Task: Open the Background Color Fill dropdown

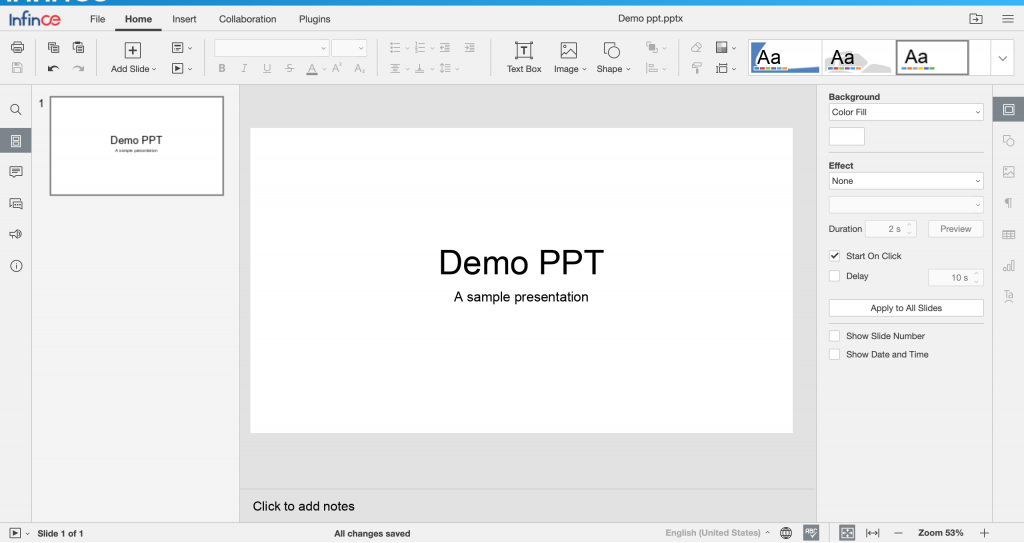Action: pyautogui.click(x=906, y=112)
